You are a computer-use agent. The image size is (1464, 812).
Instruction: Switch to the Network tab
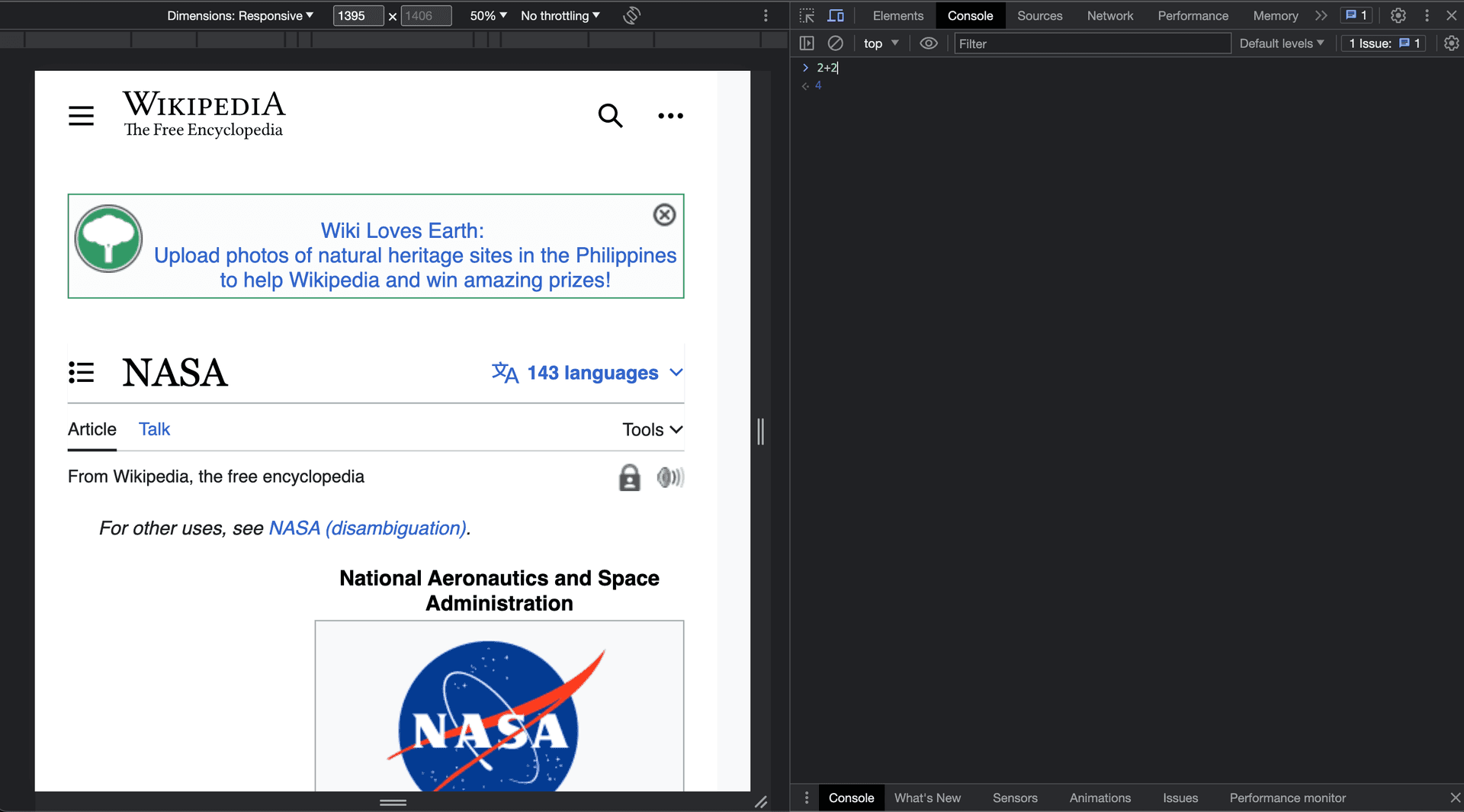[x=1109, y=15]
